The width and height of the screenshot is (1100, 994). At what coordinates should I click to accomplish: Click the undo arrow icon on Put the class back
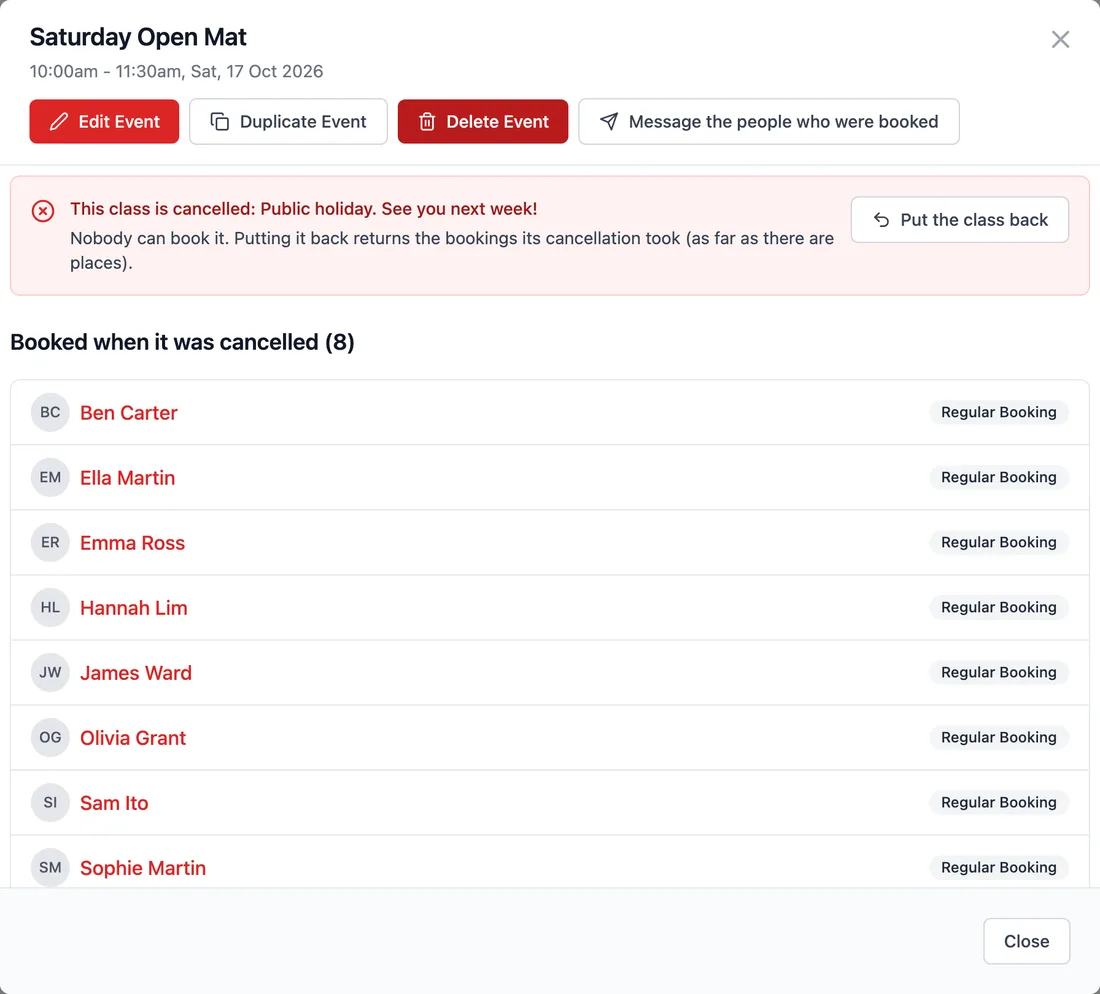click(x=881, y=220)
